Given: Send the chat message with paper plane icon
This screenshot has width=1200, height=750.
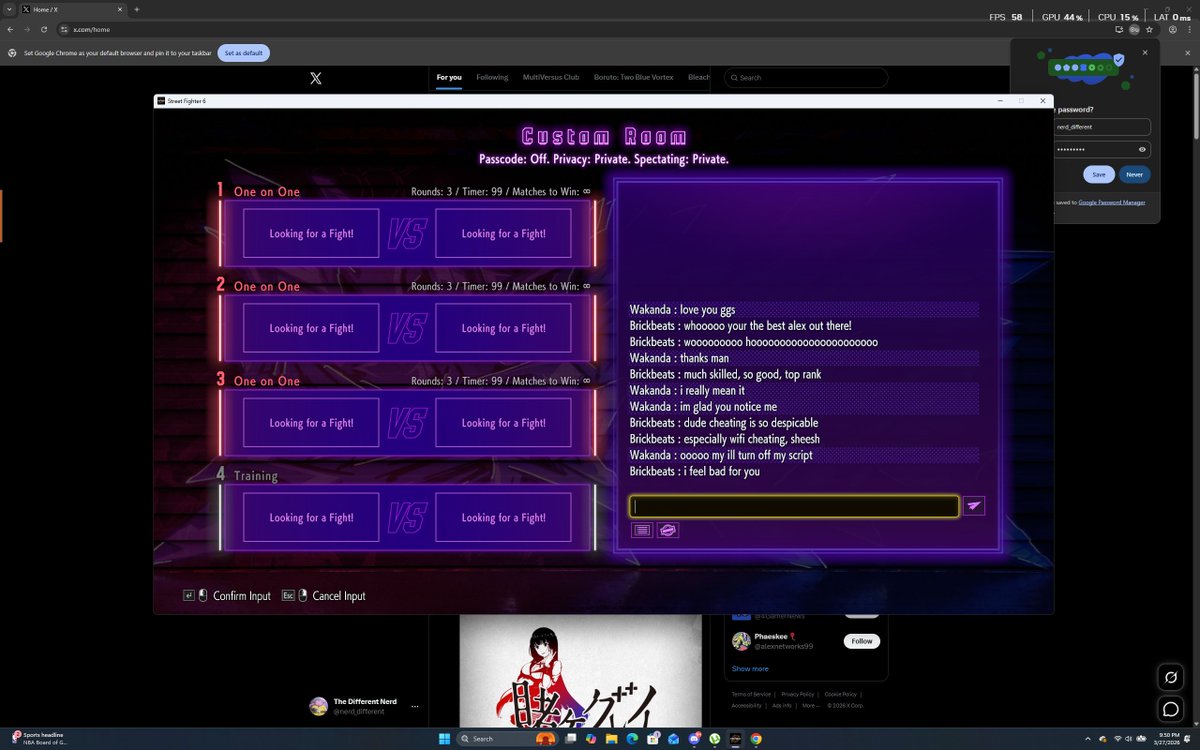Looking at the screenshot, I should tap(974, 506).
